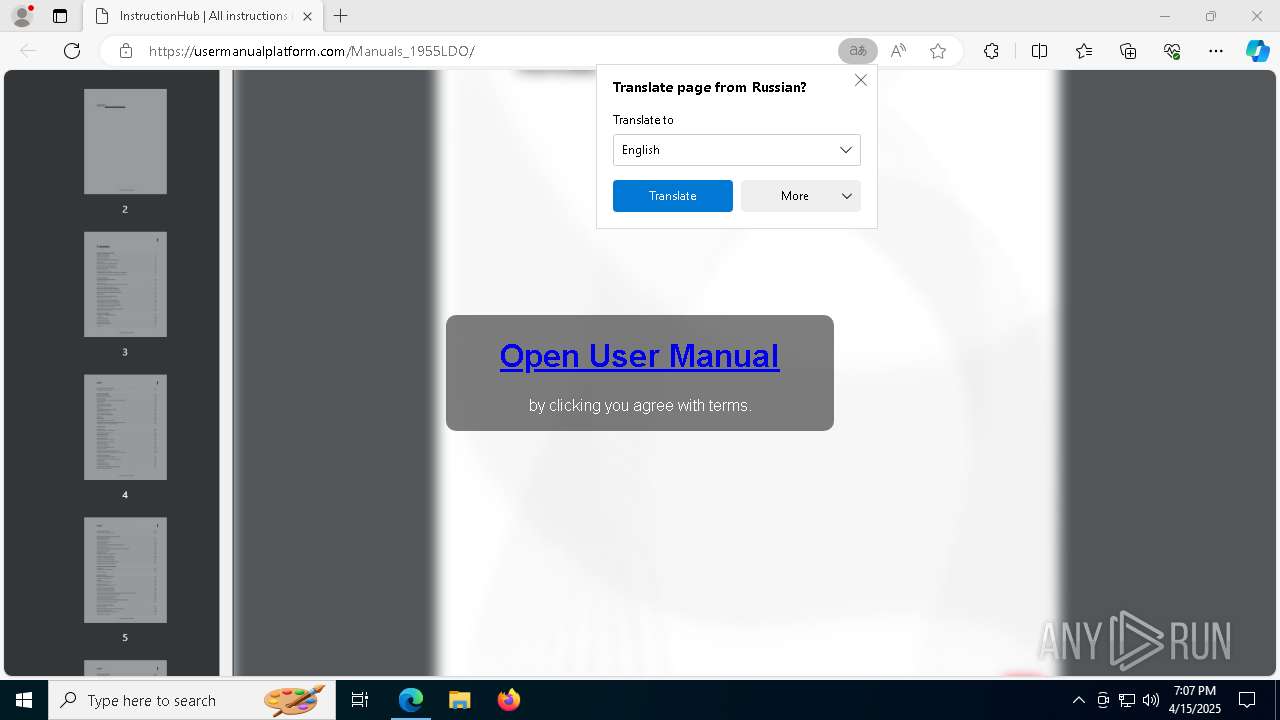Open the Edge profile avatar icon
This screenshot has width=1280, height=720.
pos(22,16)
